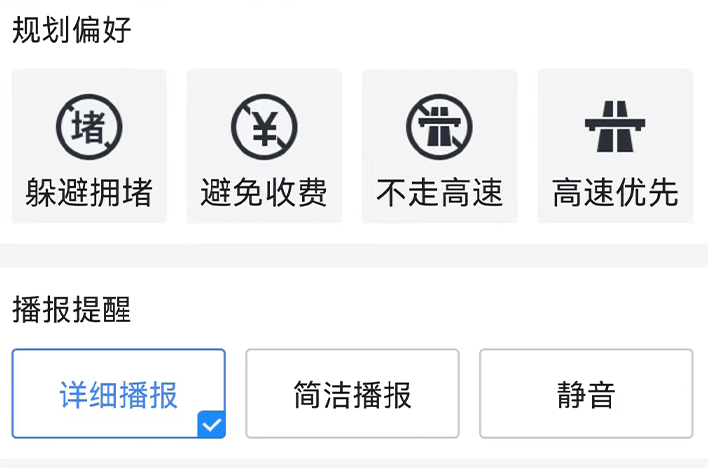Toggle the 不走高速 route preference tile
Image resolution: width=708 pixels, height=468 pixels.
439,146
